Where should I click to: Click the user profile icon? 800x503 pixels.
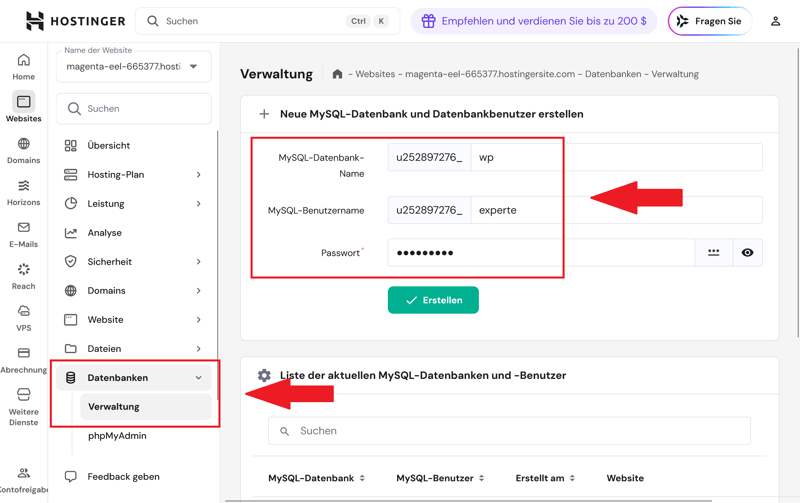click(775, 21)
